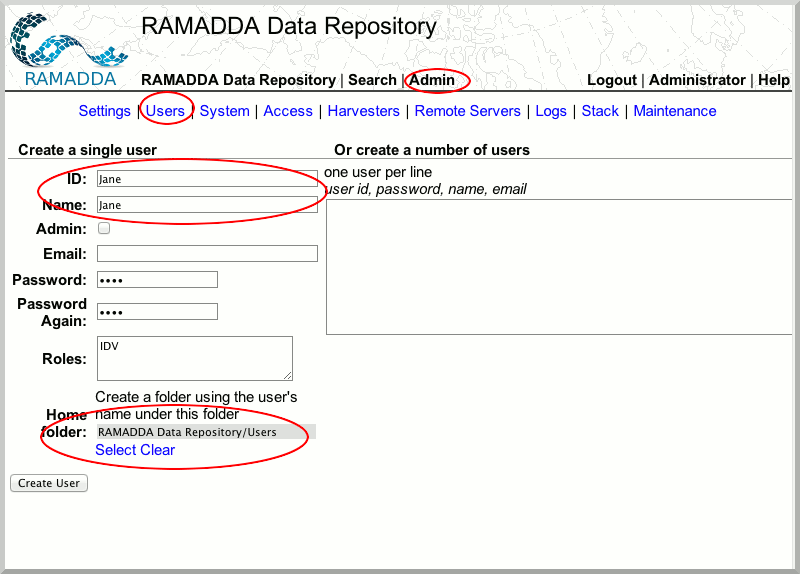
Task: View the Logs page
Action: pyautogui.click(x=551, y=111)
